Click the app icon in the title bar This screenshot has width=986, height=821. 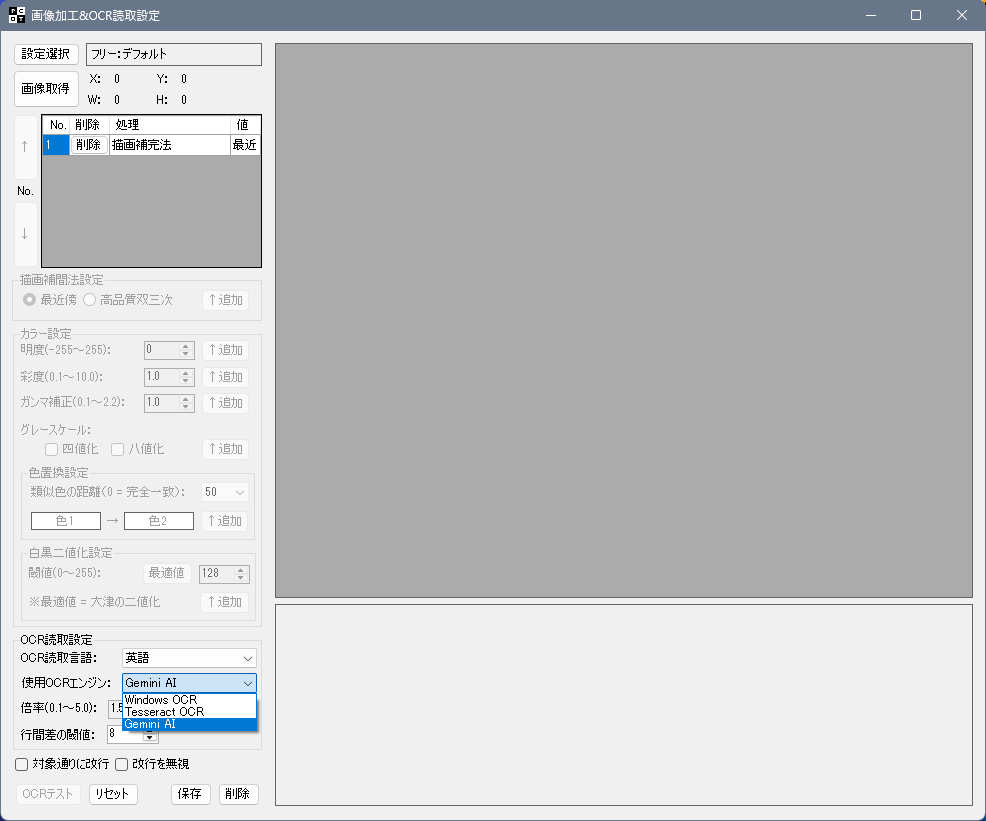pyautogui.click(x=17, y=15)
